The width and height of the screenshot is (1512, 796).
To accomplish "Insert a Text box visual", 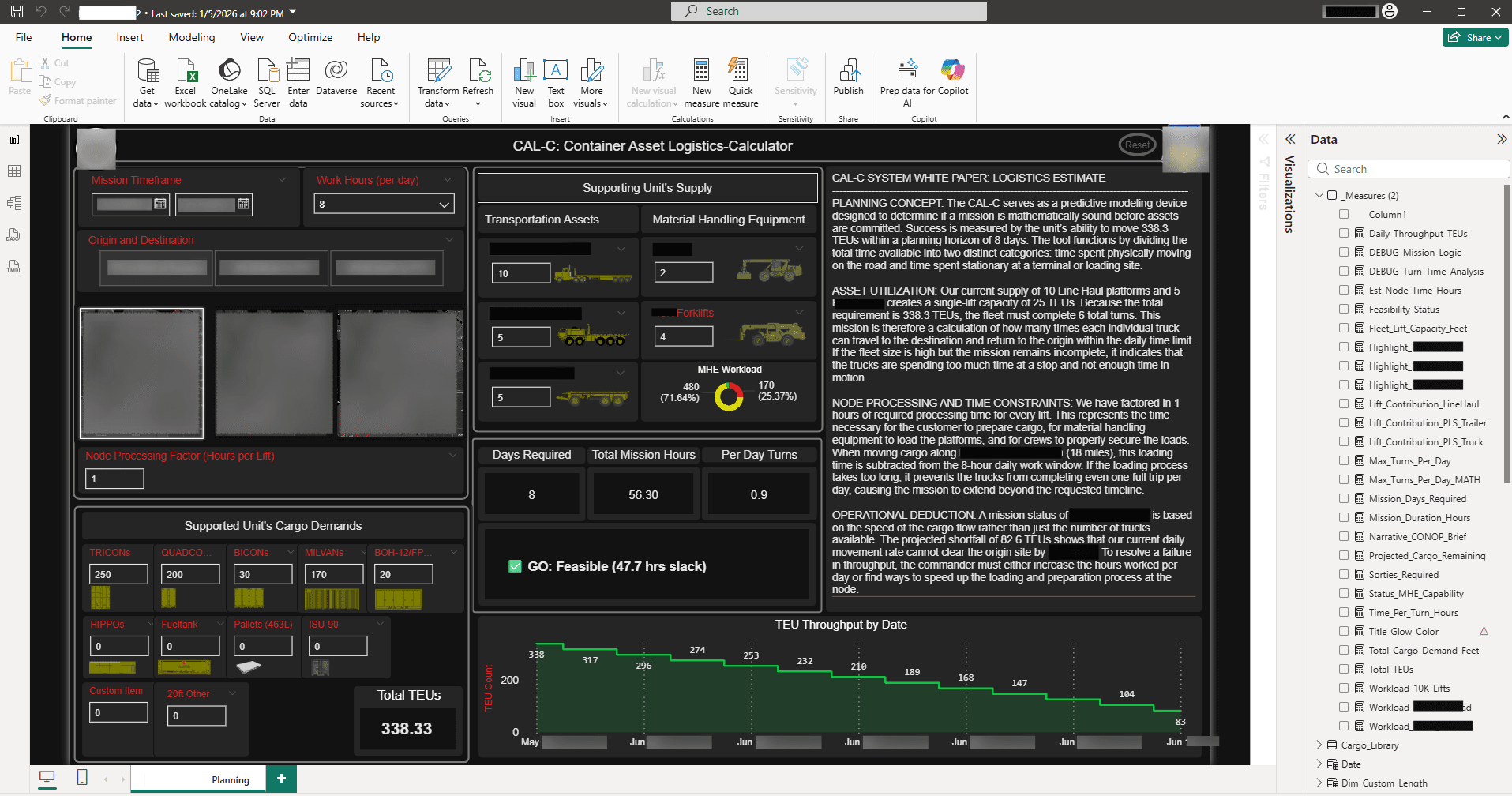I will (556, 81).
